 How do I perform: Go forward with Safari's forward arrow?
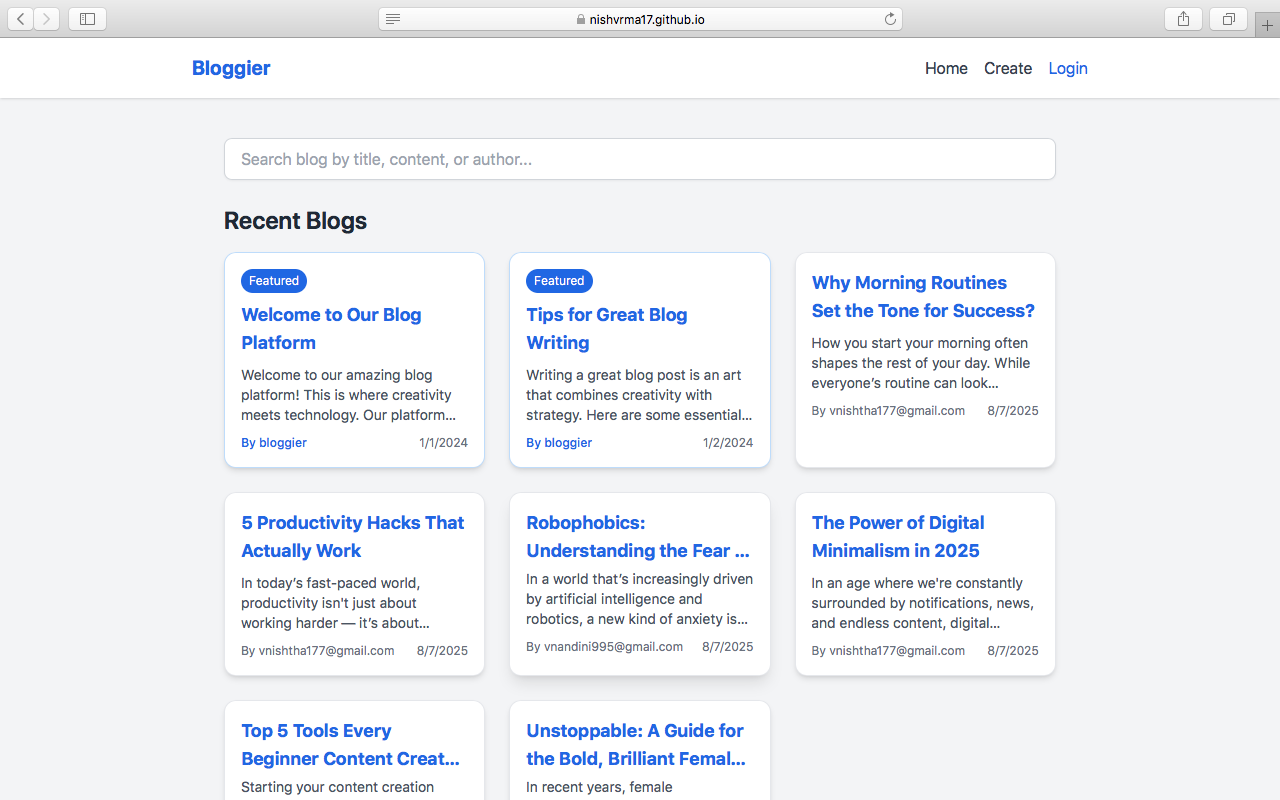(46, 19)
